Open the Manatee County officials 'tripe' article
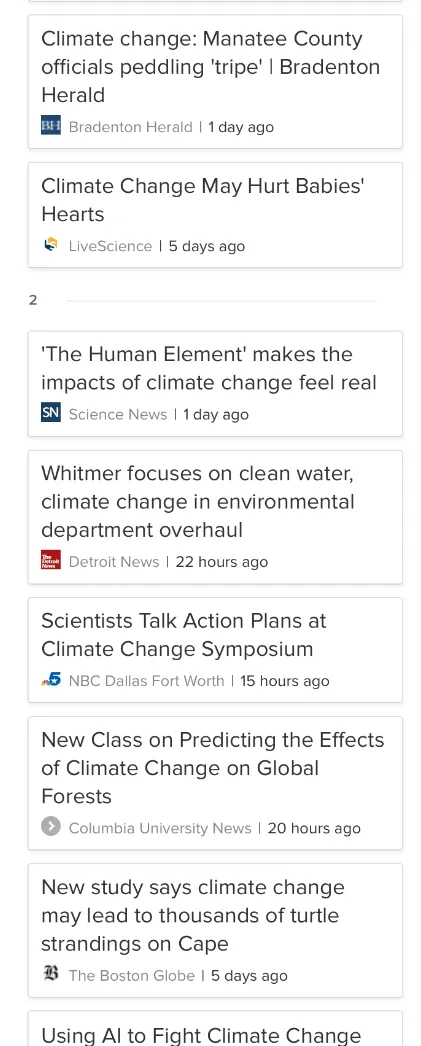 (215, 81)
